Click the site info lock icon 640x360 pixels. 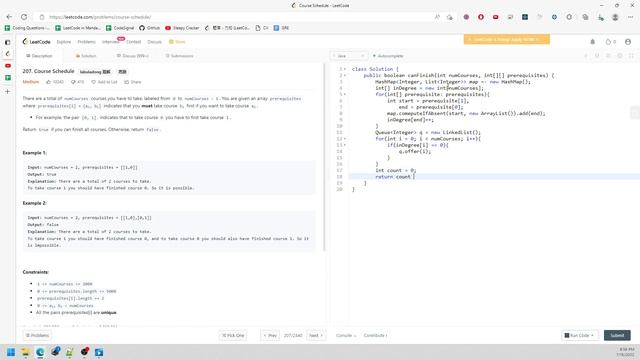pyautogui.click(x=42, y=17)
